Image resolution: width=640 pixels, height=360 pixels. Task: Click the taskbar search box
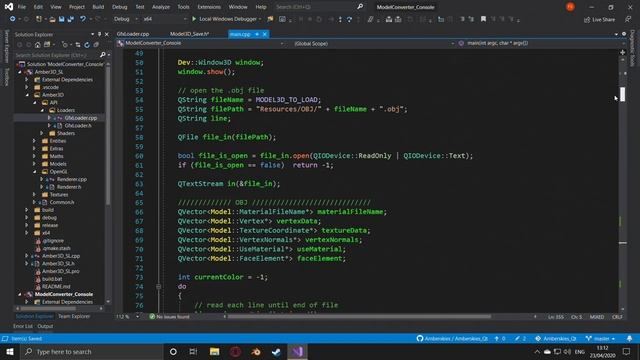tap(91, 351)
